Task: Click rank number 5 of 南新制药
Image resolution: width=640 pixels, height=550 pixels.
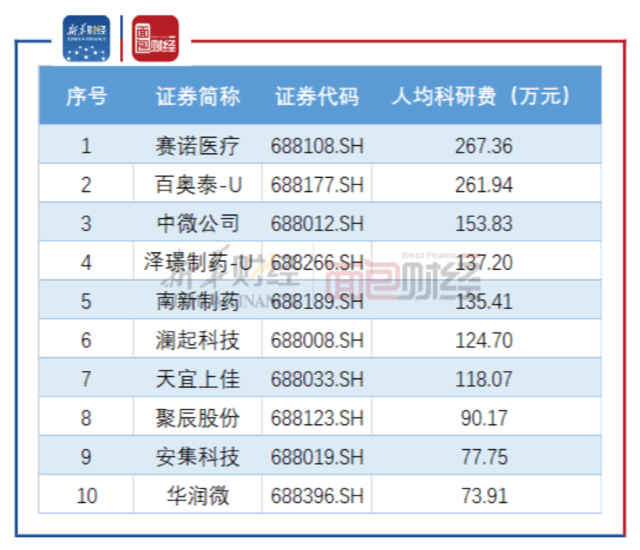Action: (86, 302)
